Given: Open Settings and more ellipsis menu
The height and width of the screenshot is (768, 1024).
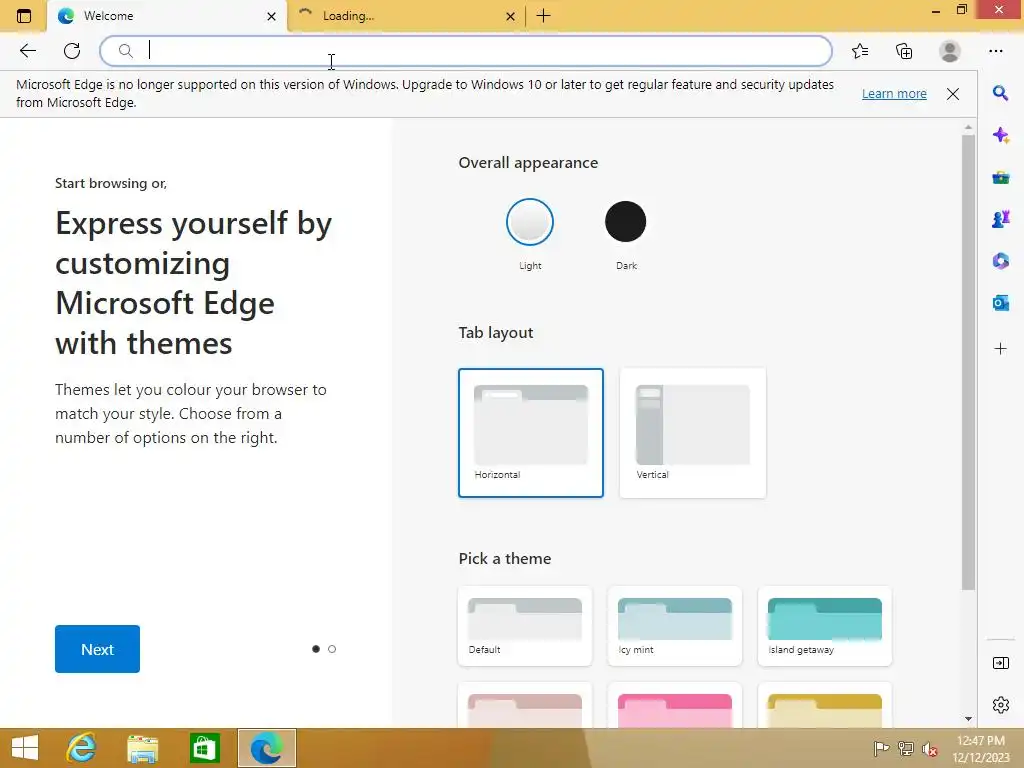Looking at the screenshot, I should (x=995, y=51).
